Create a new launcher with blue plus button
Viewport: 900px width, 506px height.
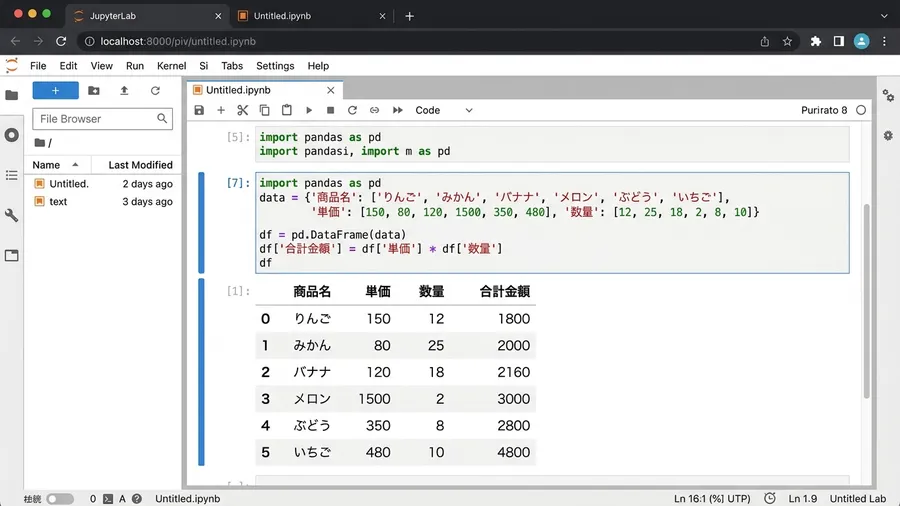pos(56,91)
